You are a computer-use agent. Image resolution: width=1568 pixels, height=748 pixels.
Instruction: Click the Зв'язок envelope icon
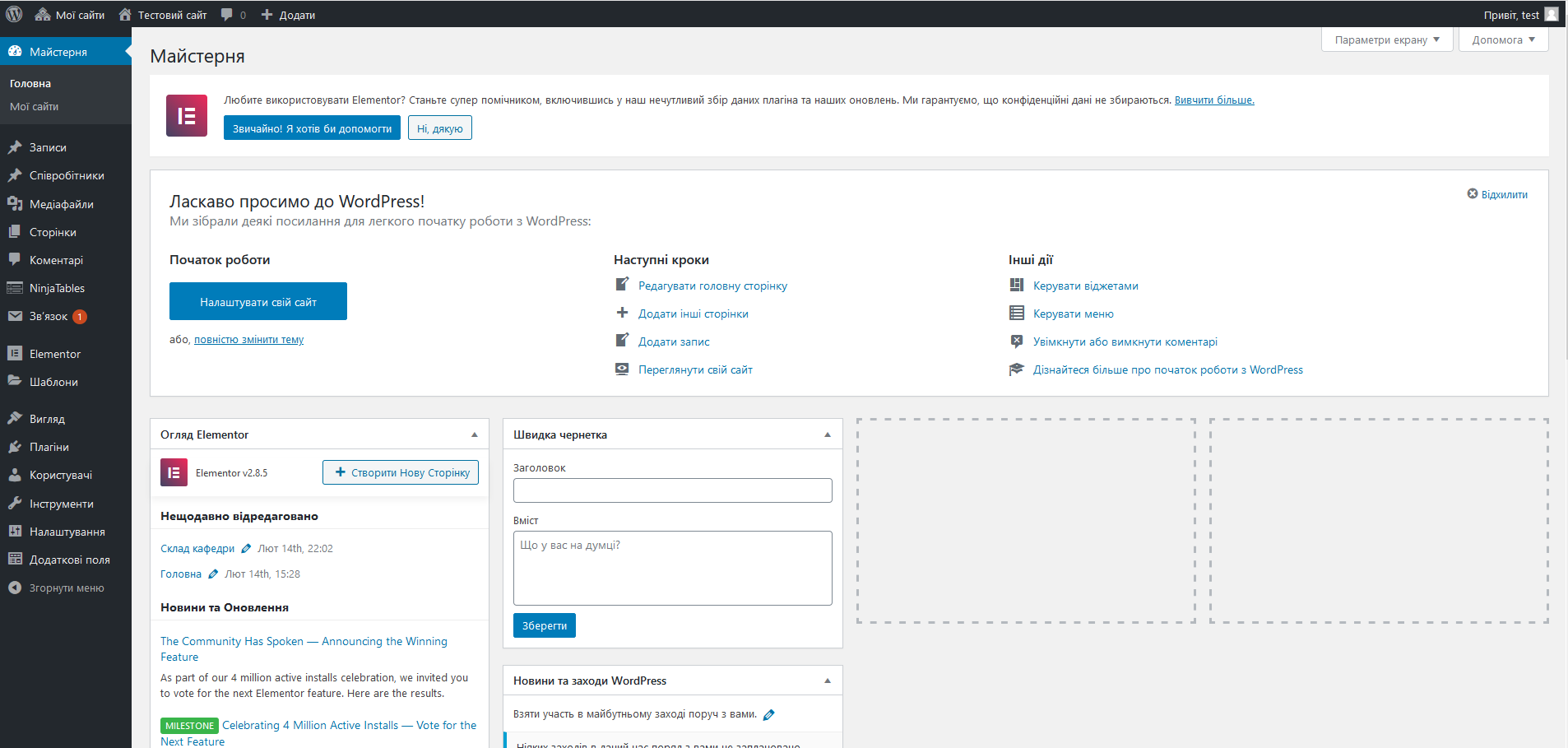click(x=15, y=315)
